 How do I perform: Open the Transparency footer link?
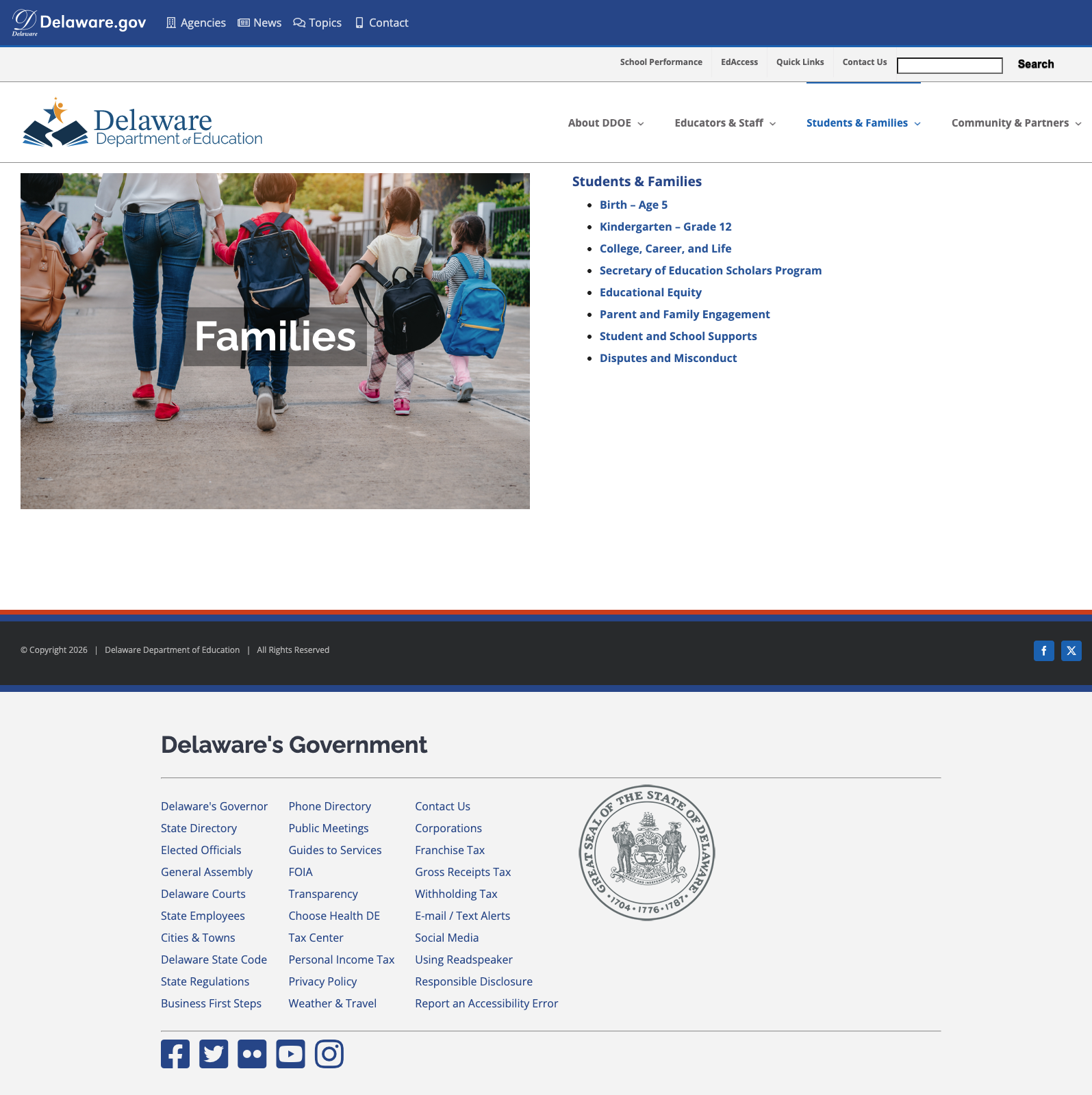point(323,894)
